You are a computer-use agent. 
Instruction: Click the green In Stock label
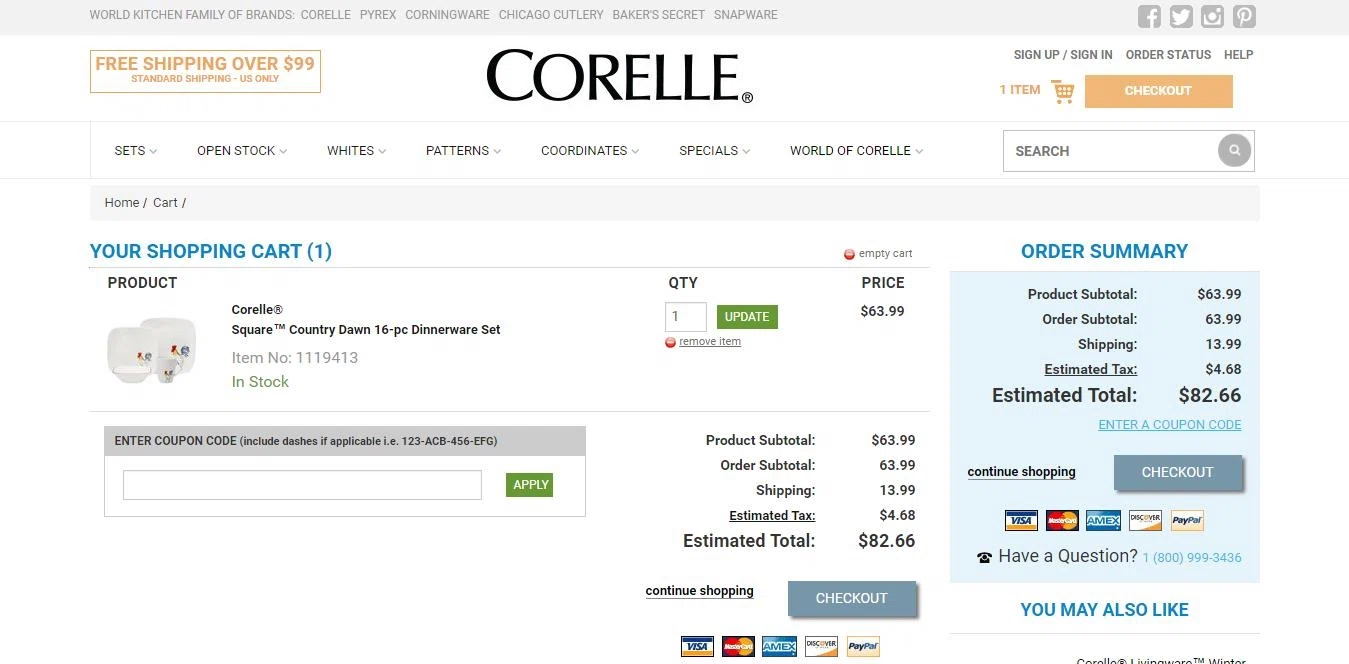[260, 382]
